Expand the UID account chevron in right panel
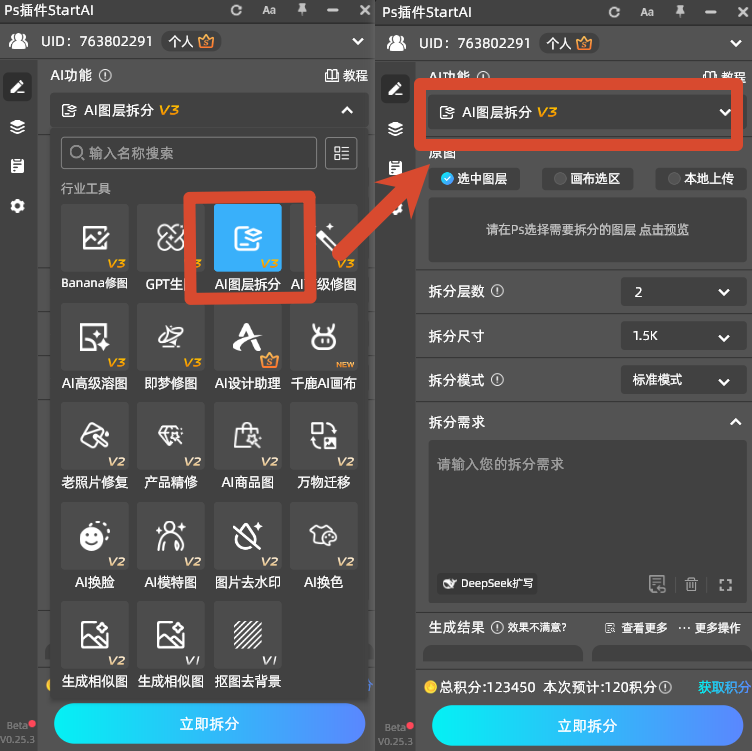Screen dimensions: 752x751 (736, 43)
